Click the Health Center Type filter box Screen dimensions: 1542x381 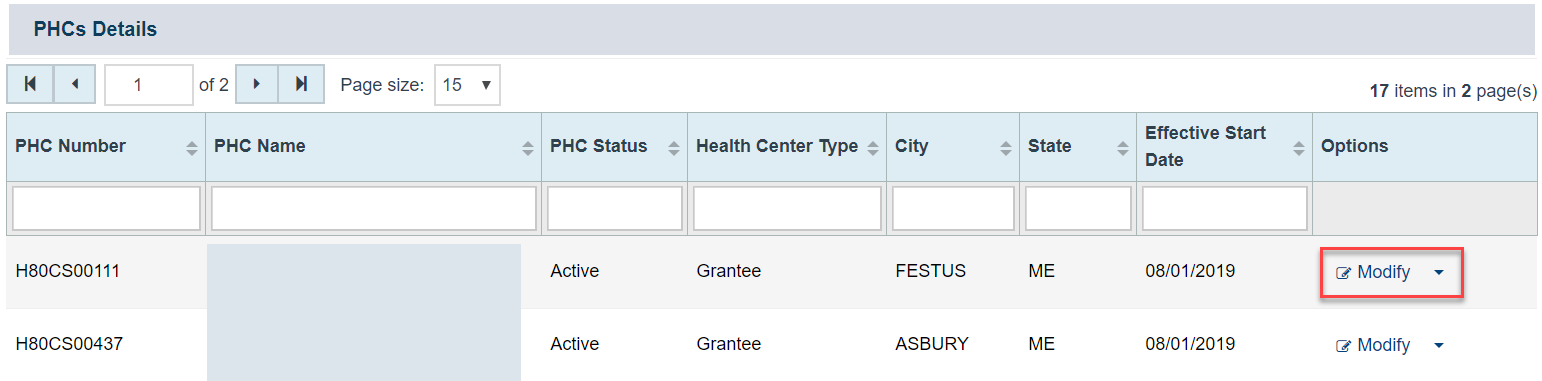pyautogui.click(x=787, y=208)
